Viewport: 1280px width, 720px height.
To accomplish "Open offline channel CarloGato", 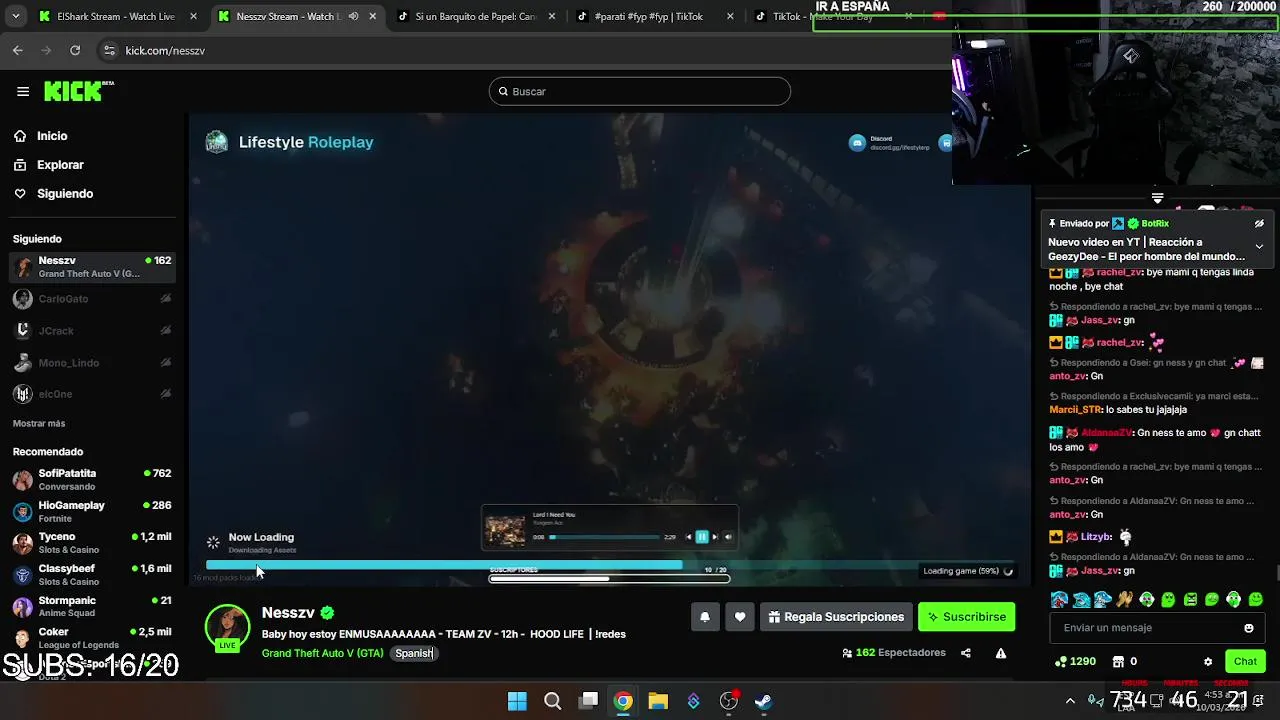I will tap(93, 299).
